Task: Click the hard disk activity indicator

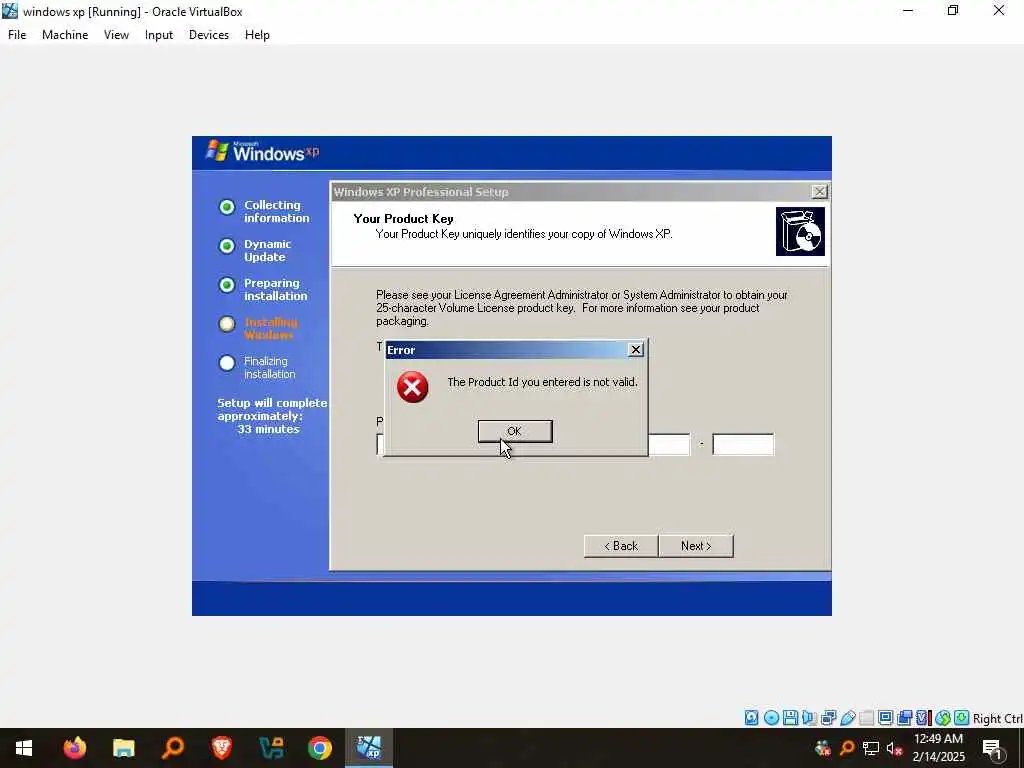Action: click(752, 718)
